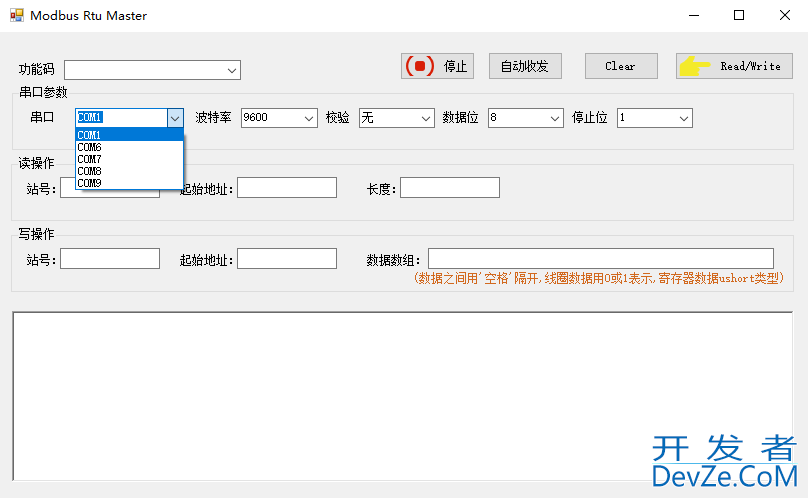The image size is (808, 498).
Task: Click the 读操作 起始地址 input field
Action: [x=287, y=188]
